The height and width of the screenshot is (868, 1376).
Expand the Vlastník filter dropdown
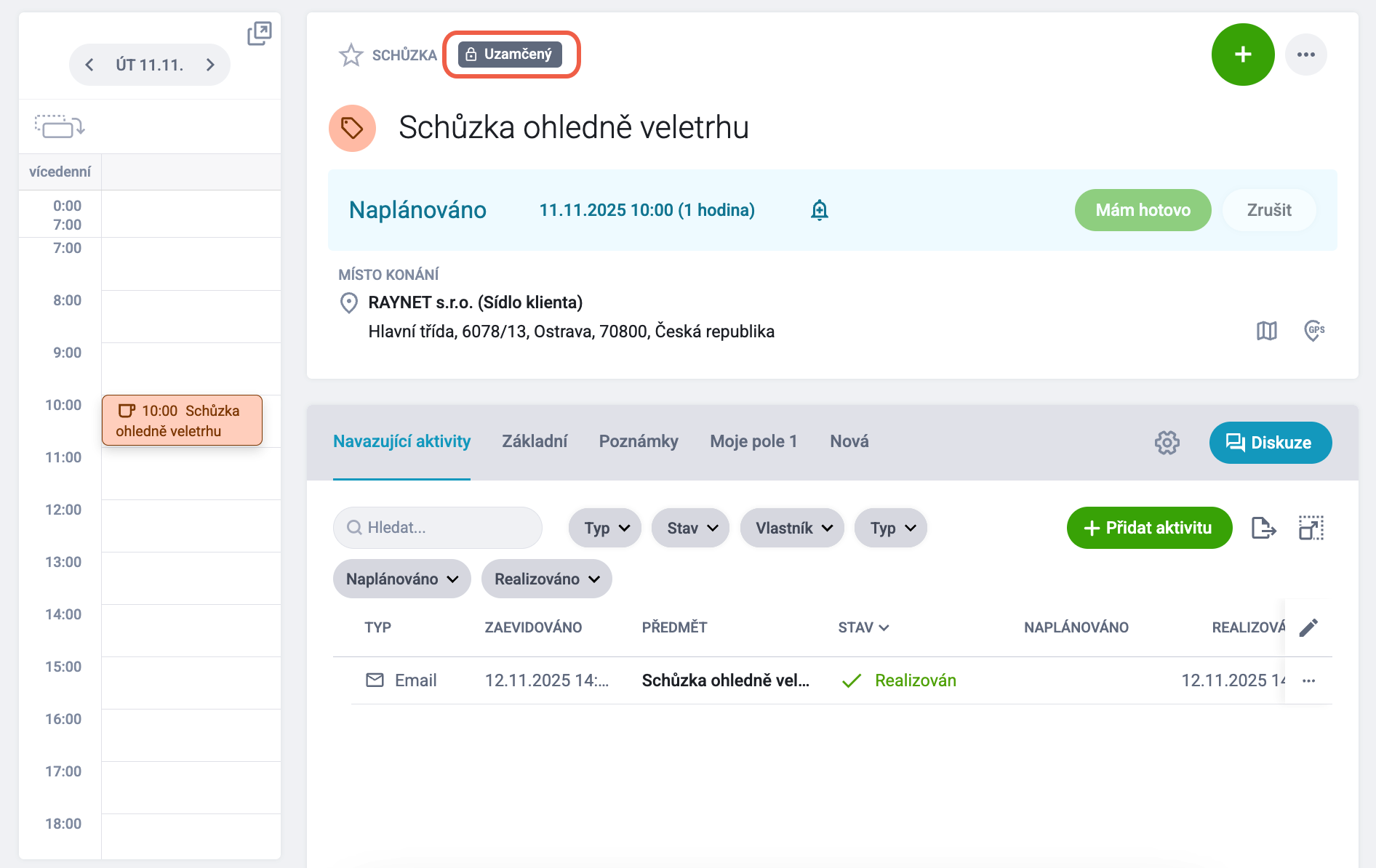(x=792, y=528)
